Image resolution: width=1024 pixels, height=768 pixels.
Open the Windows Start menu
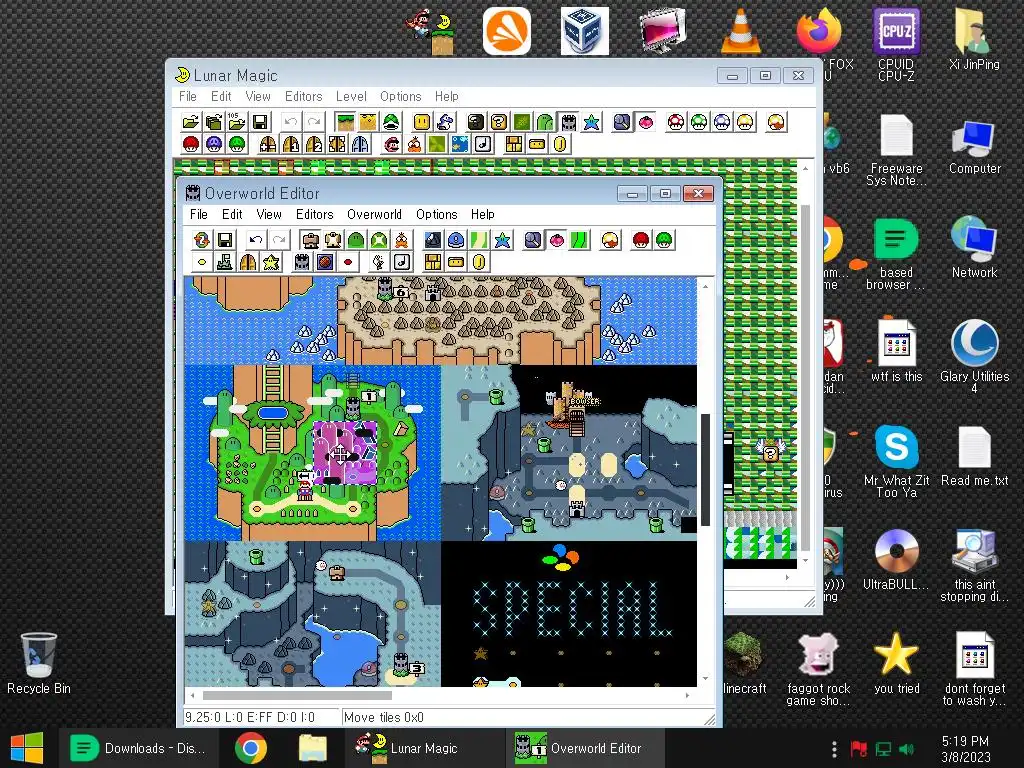pos(27,748)
